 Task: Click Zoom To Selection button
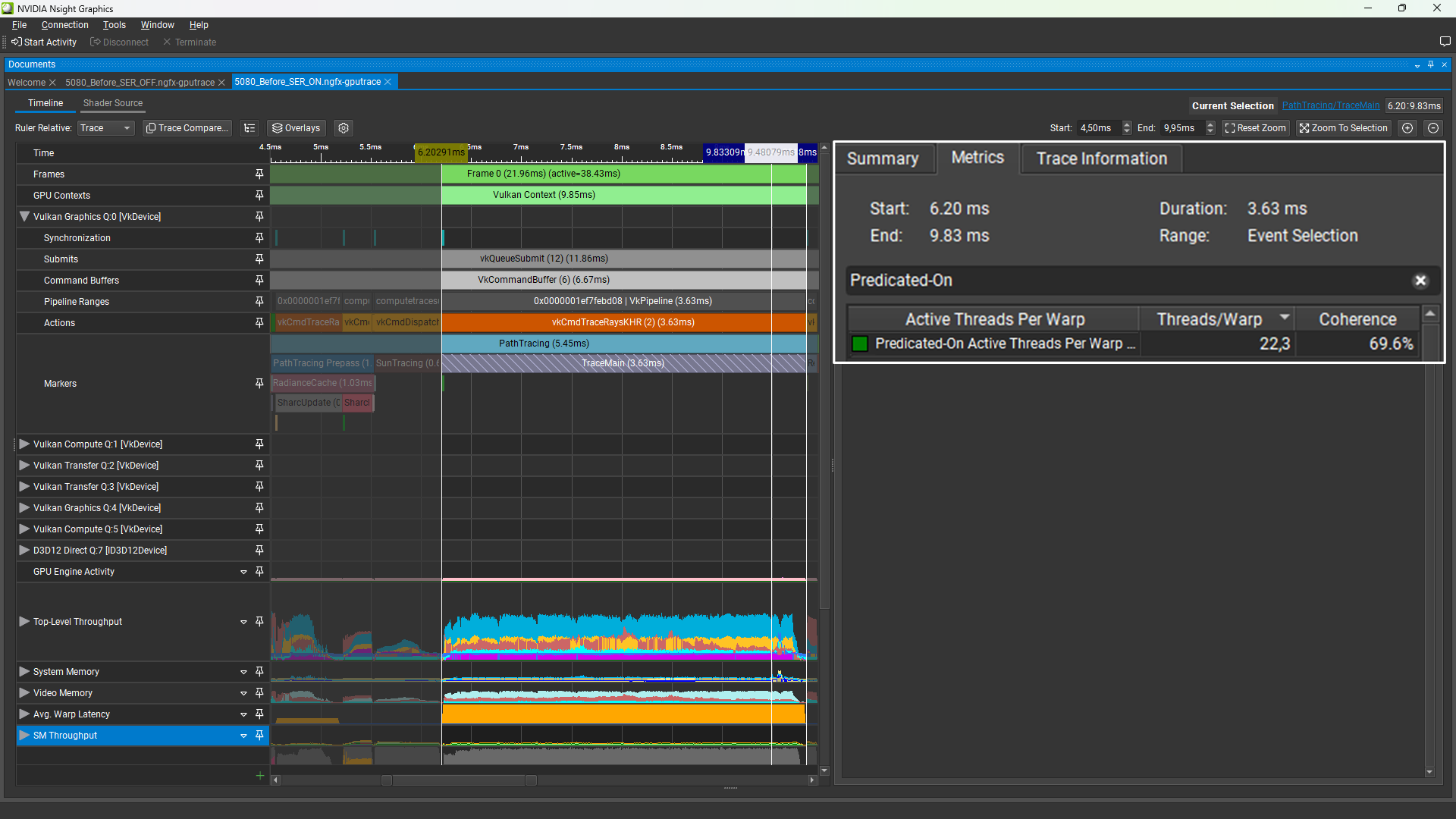1344,128
